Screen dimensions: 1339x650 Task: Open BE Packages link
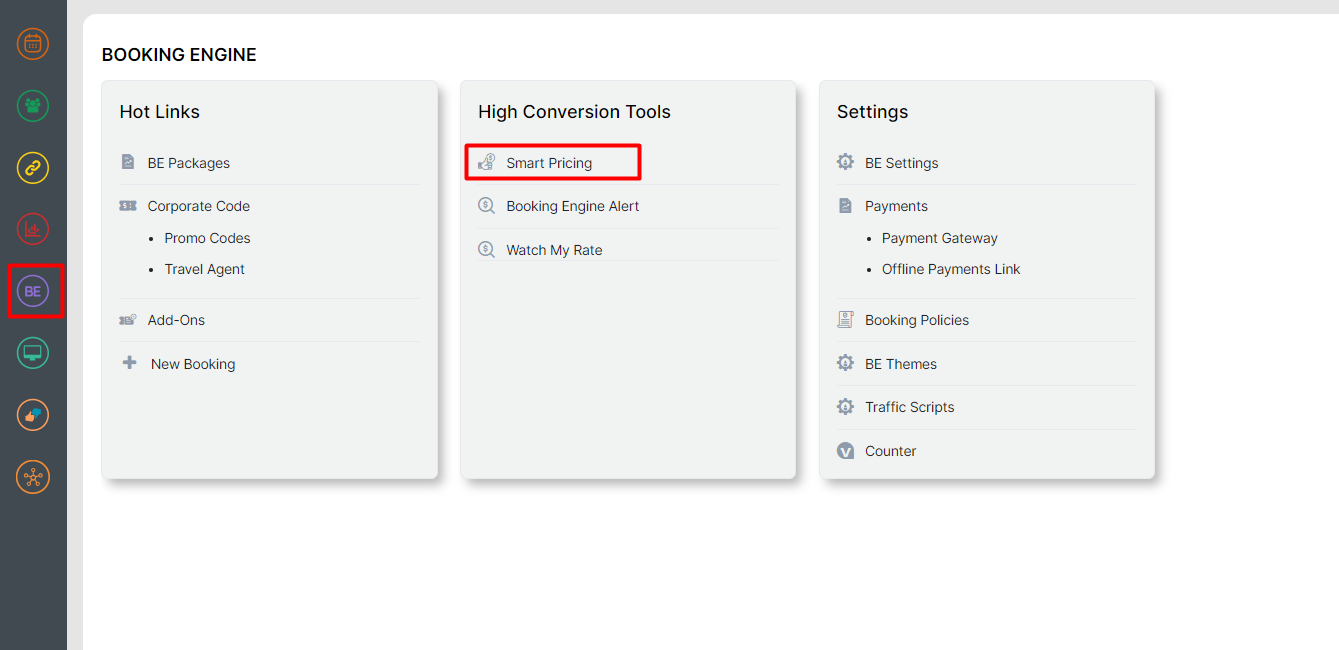click(x=188, y=163)
